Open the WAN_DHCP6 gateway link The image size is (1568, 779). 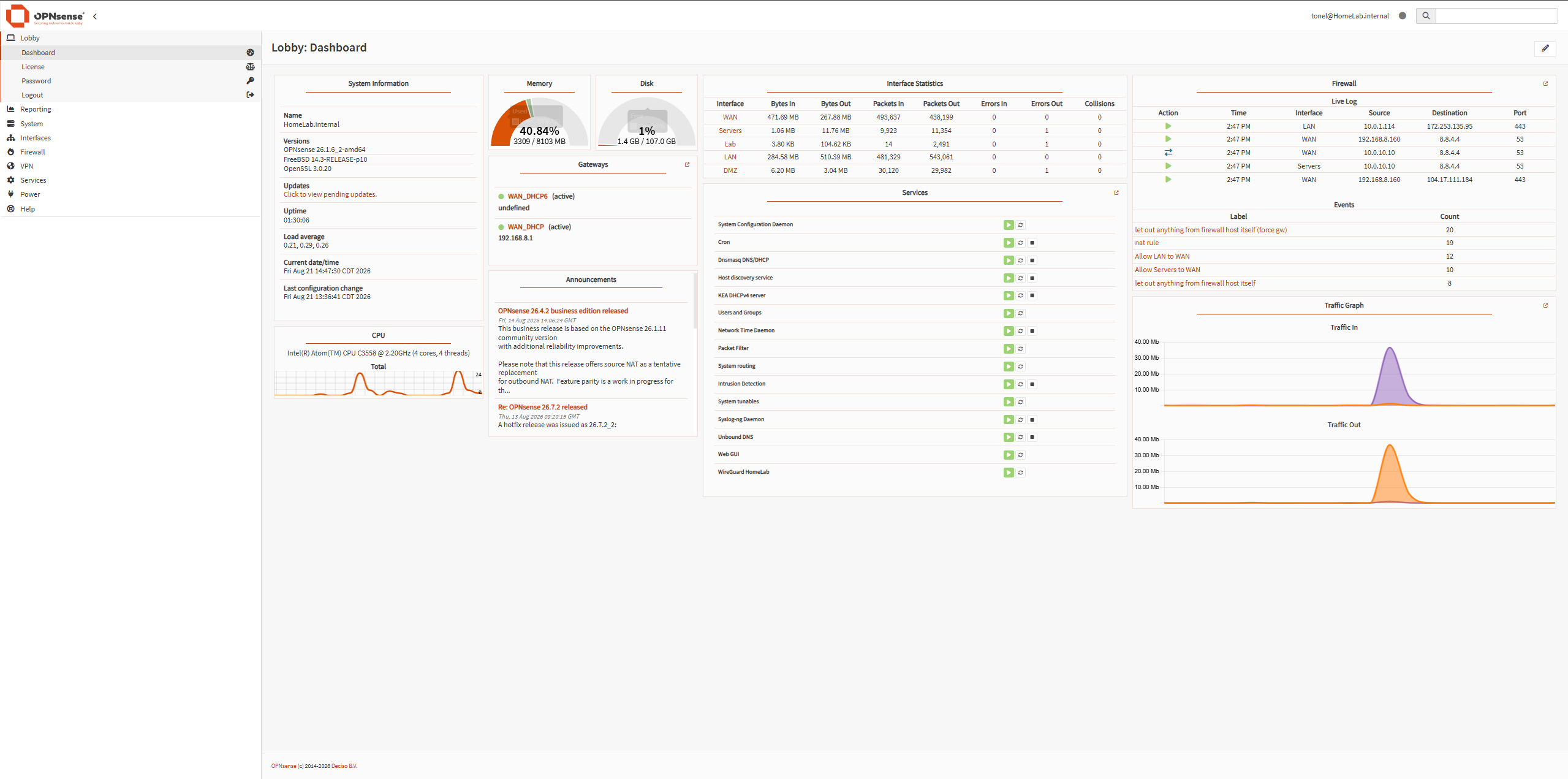[x=527, y=197]
